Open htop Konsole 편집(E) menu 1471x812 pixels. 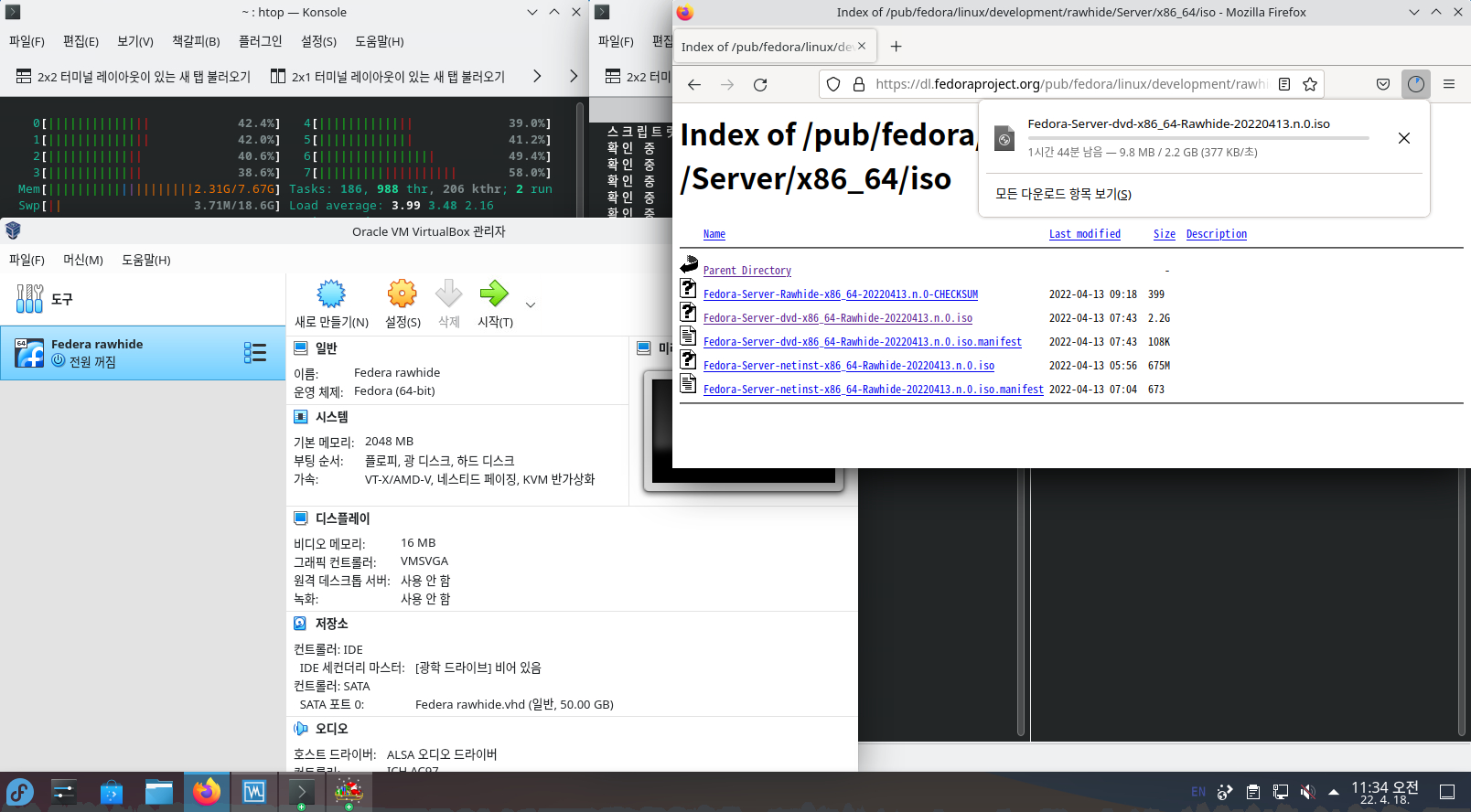(x=81, y=41)
